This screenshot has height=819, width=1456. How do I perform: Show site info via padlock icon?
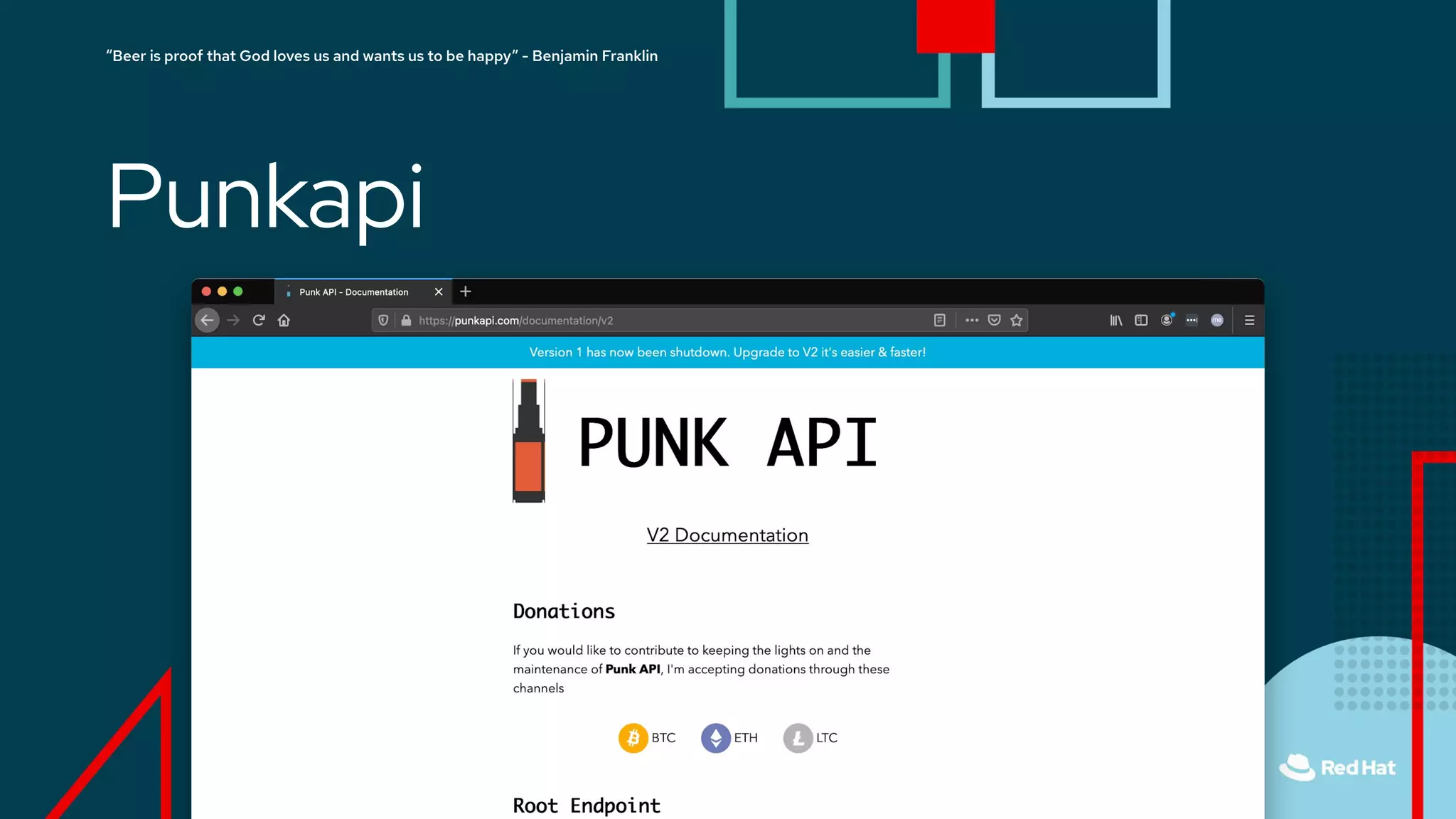[406, 321]
